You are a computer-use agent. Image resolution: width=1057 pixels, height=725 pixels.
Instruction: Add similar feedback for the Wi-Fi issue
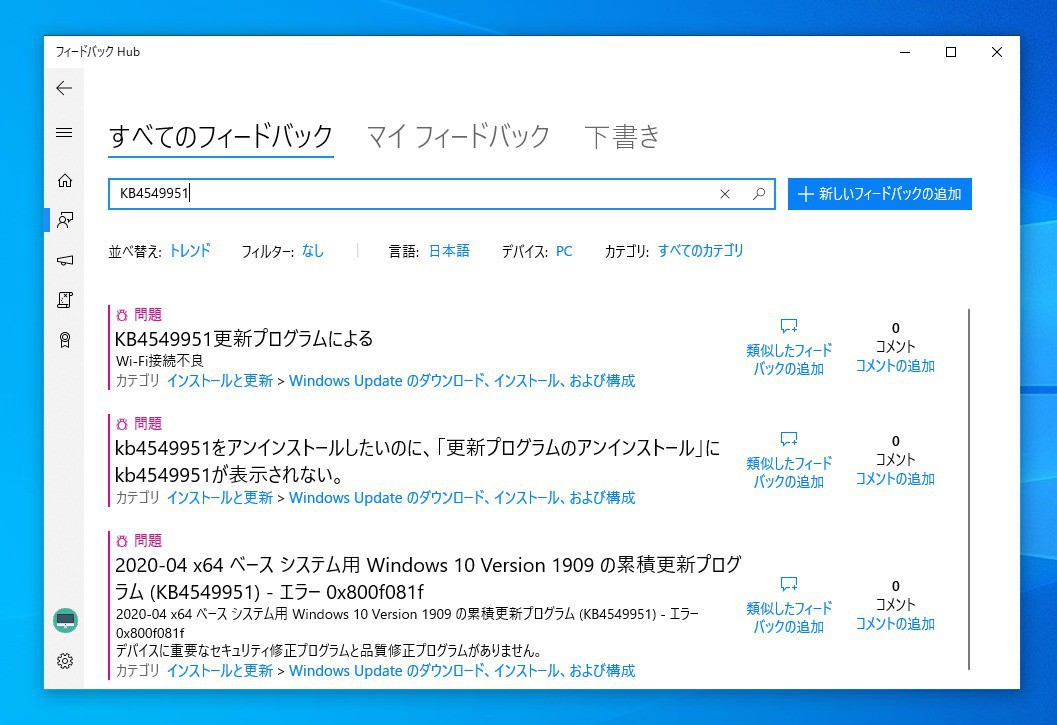tap(789, 347)
